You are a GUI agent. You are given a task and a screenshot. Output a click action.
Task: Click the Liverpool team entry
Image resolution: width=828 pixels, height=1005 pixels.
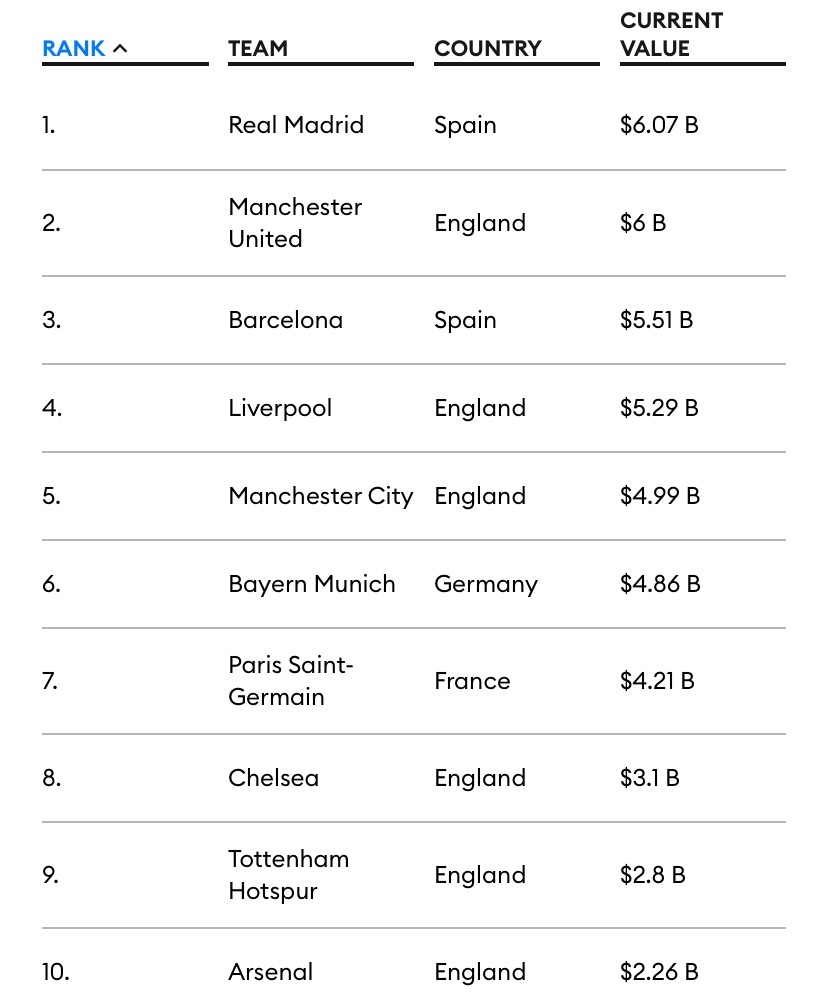click(x=280, y=408)
